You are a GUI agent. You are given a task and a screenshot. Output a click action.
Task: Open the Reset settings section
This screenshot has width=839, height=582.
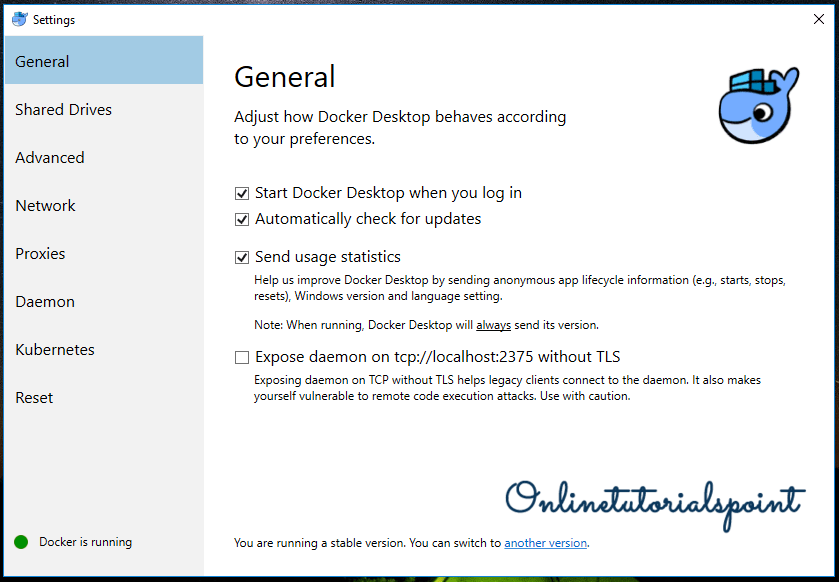(x=34, y=398)
